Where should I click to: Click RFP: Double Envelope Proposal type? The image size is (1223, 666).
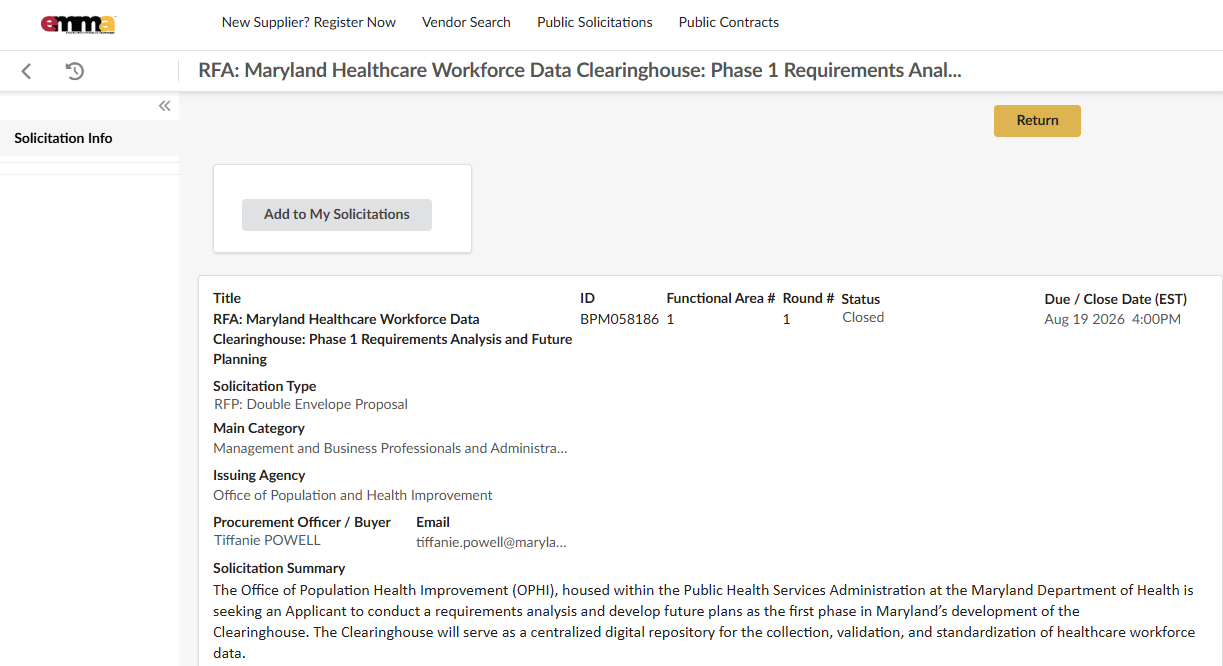tap(311, 404)
